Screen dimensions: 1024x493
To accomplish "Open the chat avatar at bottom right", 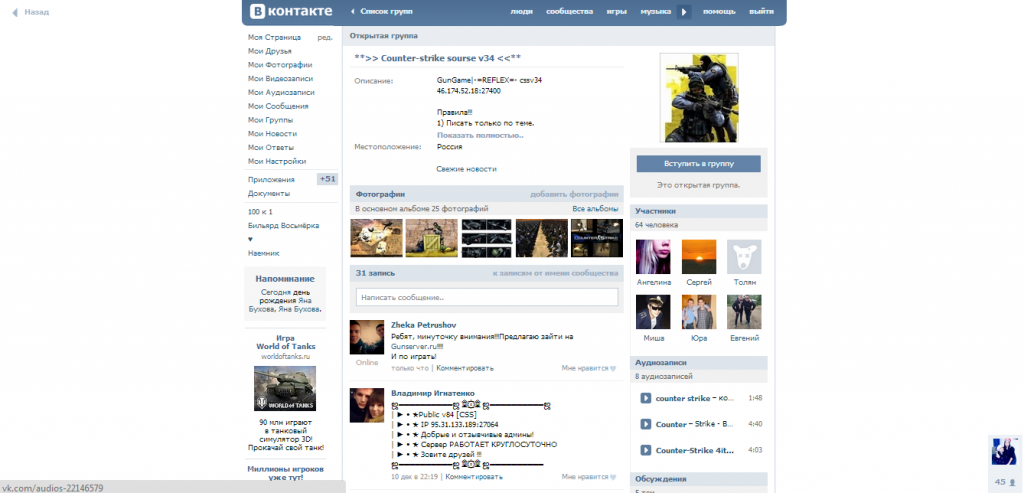I will pyautogui.click(x=1003, y=451).
